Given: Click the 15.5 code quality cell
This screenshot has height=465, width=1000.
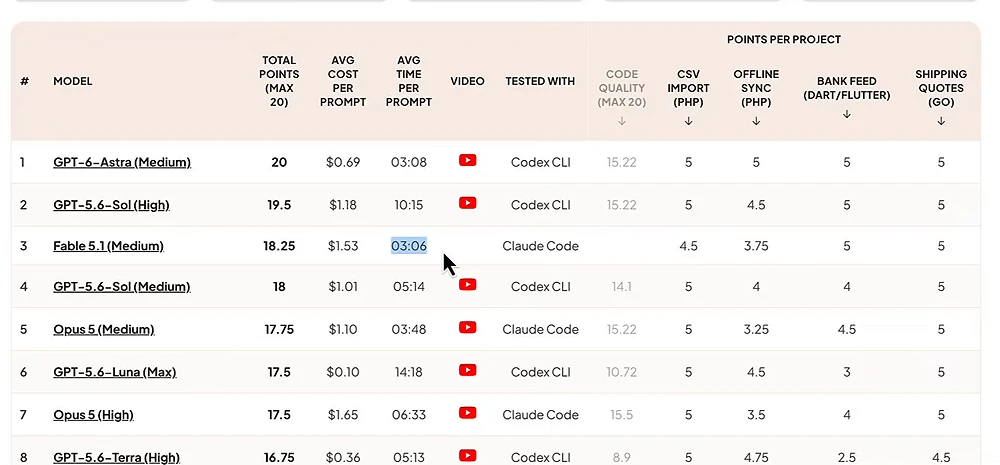Looking at the screenshot, I should [x=622, y=415].
